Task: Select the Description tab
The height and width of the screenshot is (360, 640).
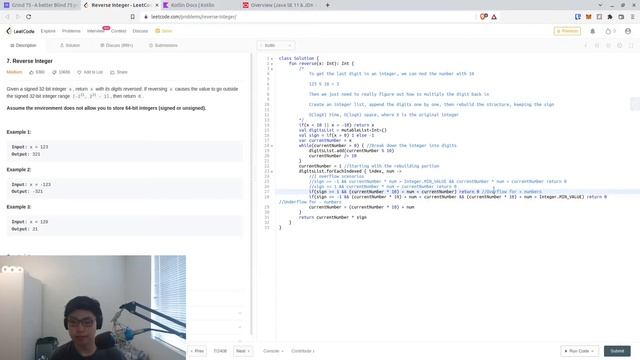Action: (x=23, y=45)
